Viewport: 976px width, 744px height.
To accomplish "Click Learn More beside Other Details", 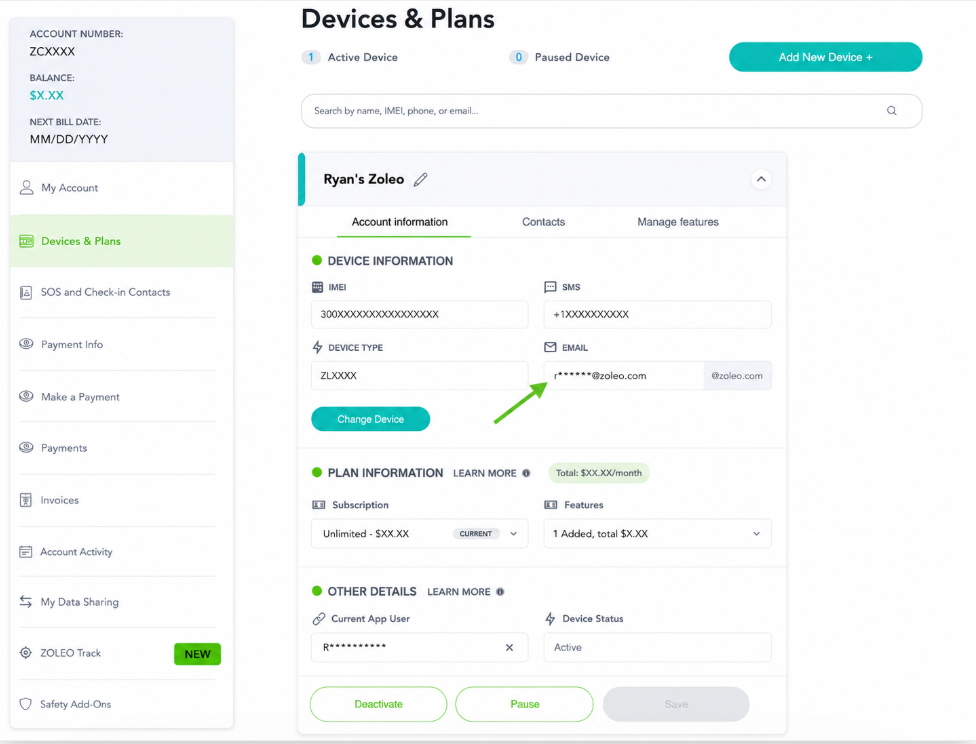I will coord(459,591).
